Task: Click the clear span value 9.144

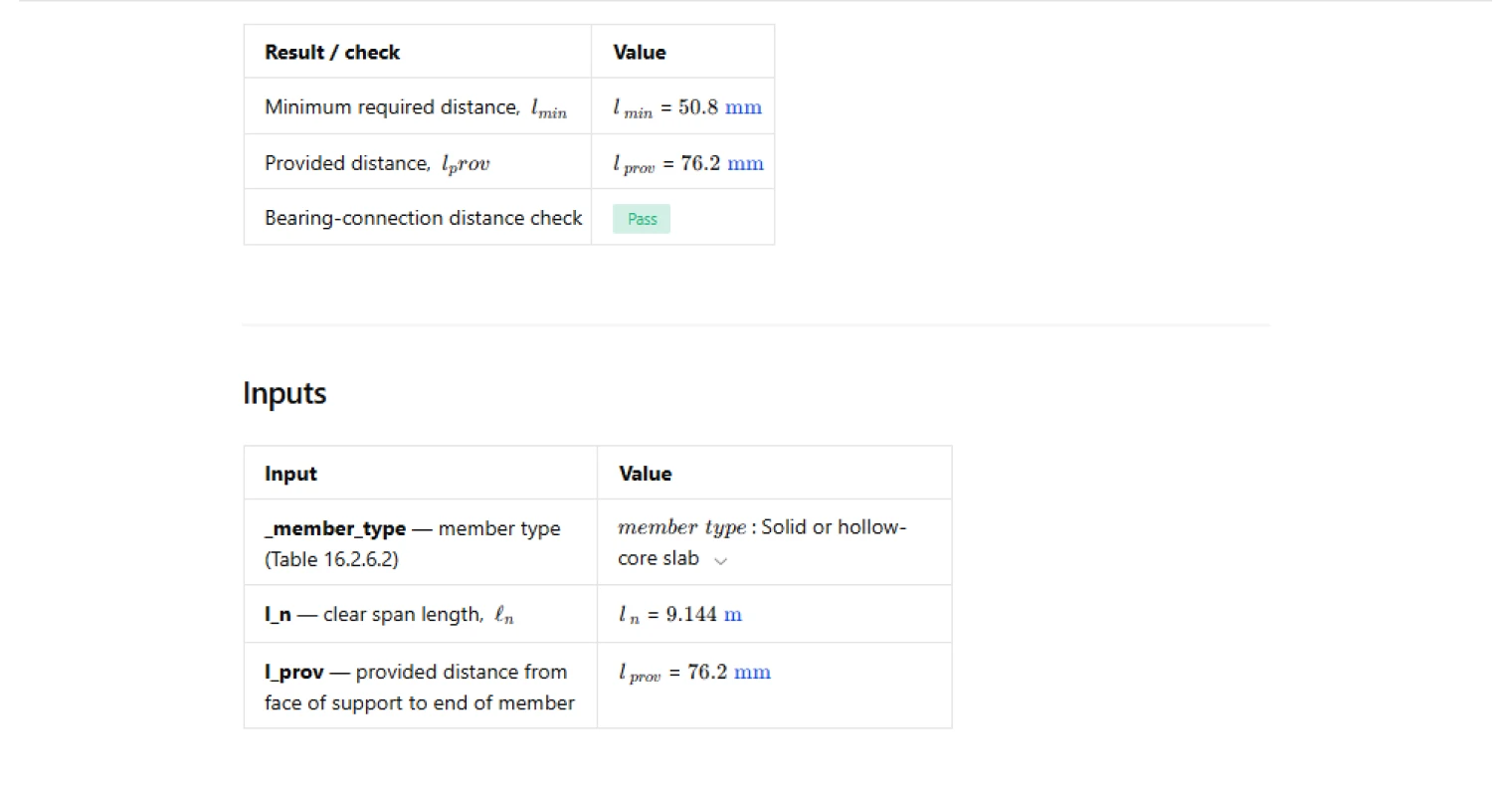Action: 690,615
